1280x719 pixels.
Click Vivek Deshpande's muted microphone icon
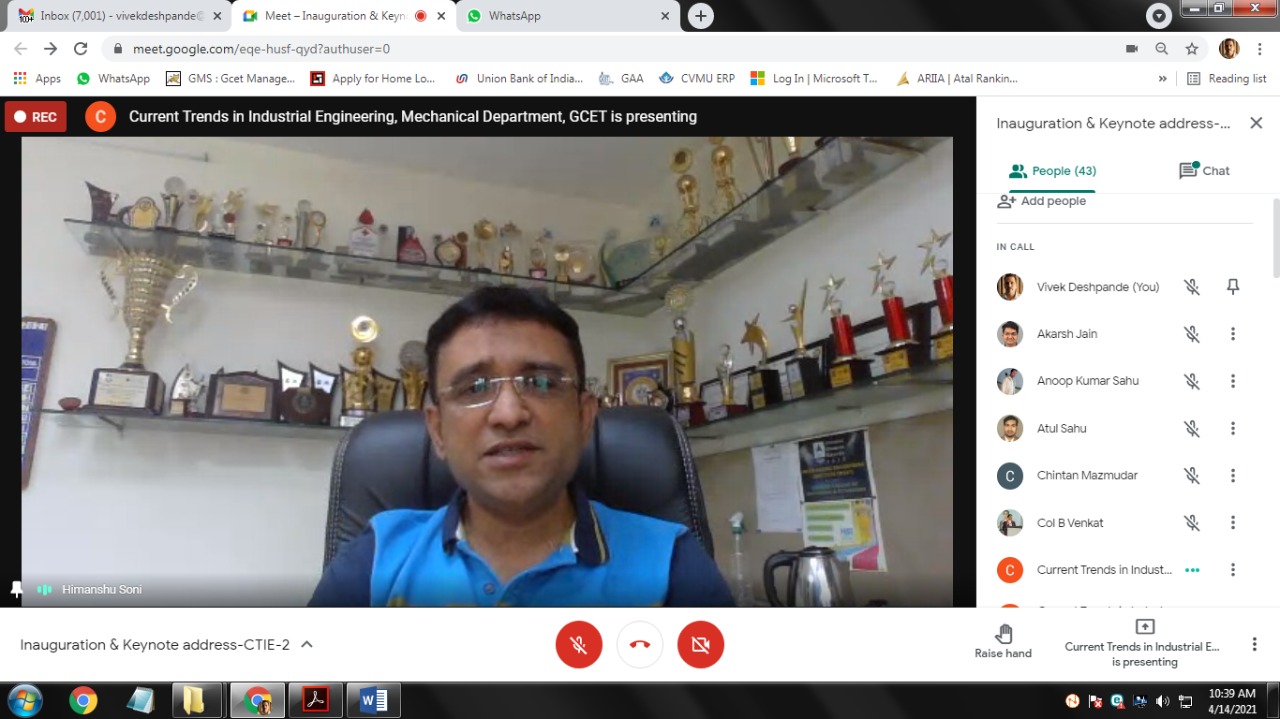pyautogui.click(x=1192, y=287)
